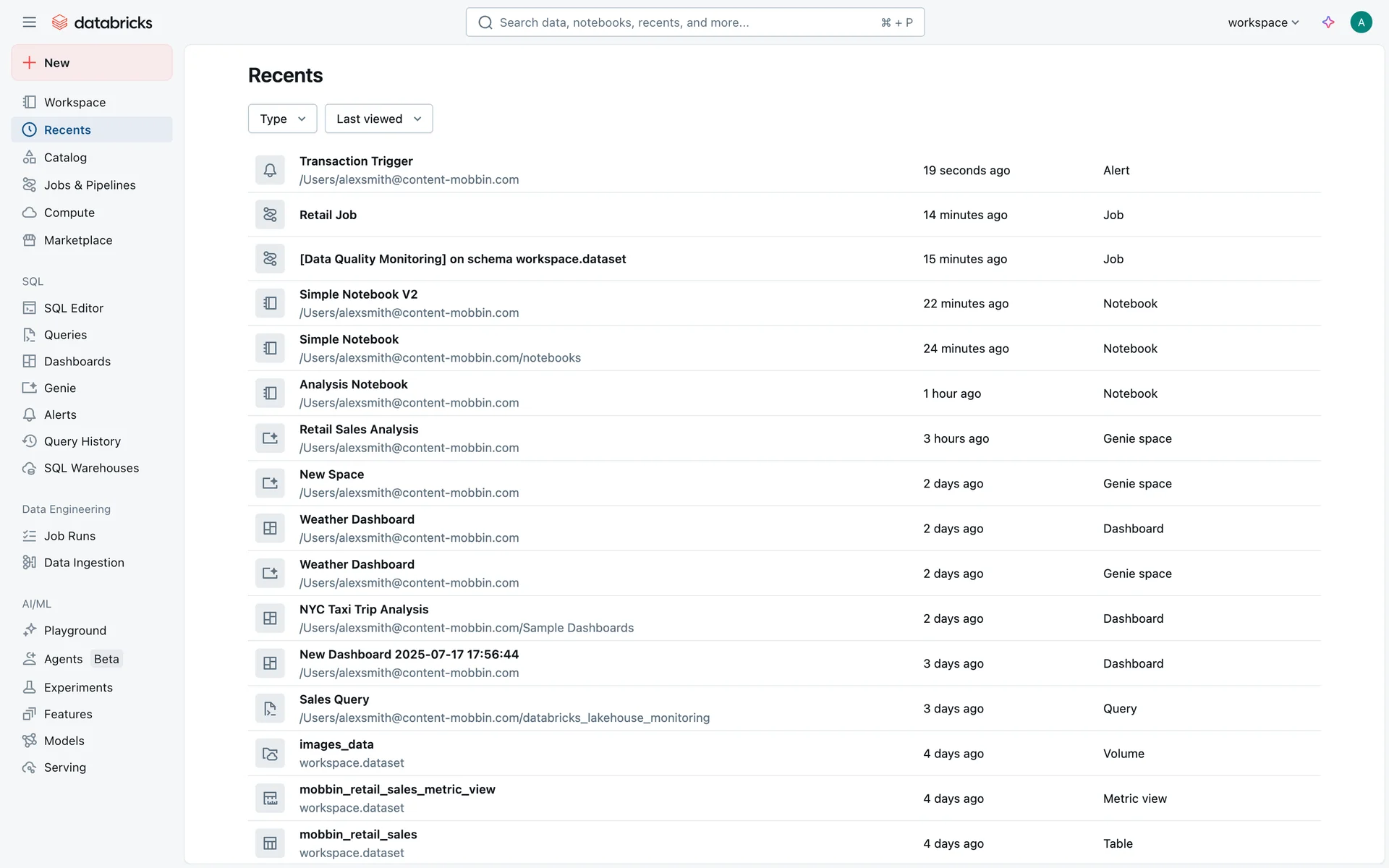This screenshot has width=1389, height=868.
Task: Click the Transaction Trigger alert bell icon
Action: tap(270, 171)
